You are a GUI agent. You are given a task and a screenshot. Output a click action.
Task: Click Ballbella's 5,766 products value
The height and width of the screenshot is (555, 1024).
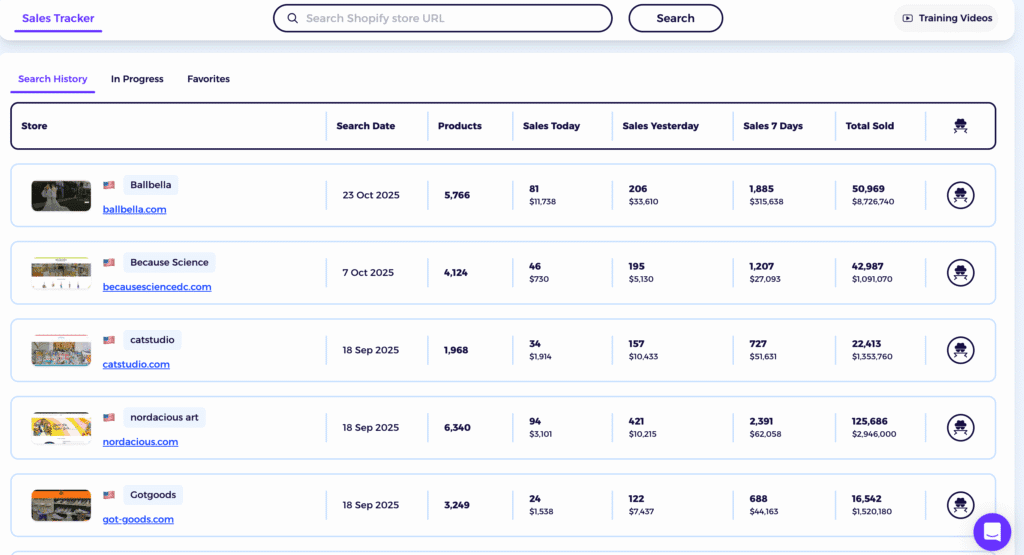457,195
